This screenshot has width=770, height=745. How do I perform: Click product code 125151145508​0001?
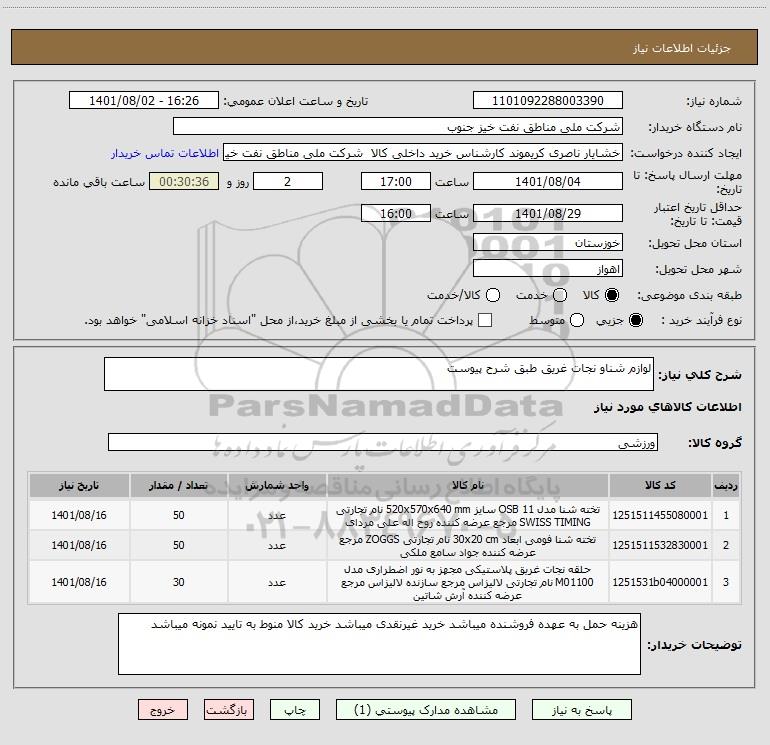click(x=660, y=515)
